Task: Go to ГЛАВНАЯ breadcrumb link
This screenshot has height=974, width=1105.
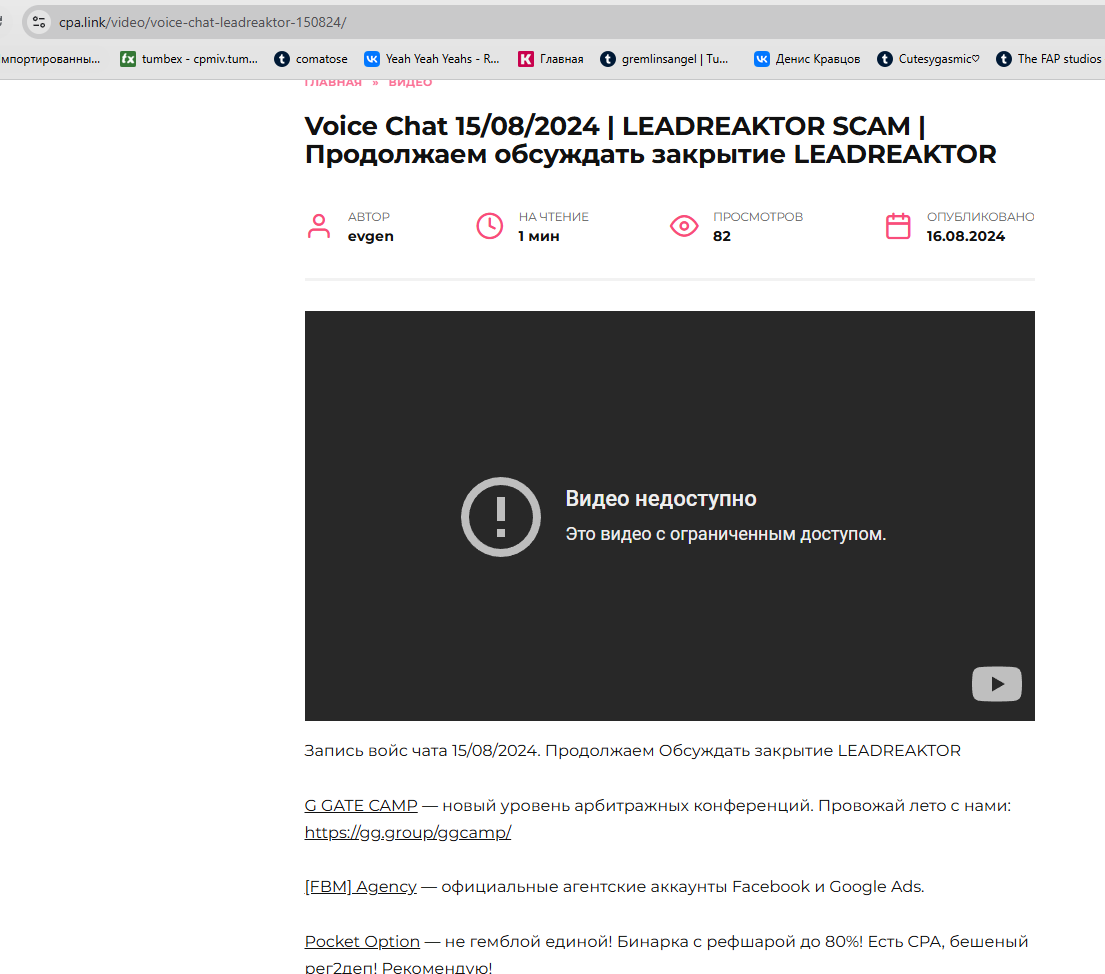Action: (333, 82)
